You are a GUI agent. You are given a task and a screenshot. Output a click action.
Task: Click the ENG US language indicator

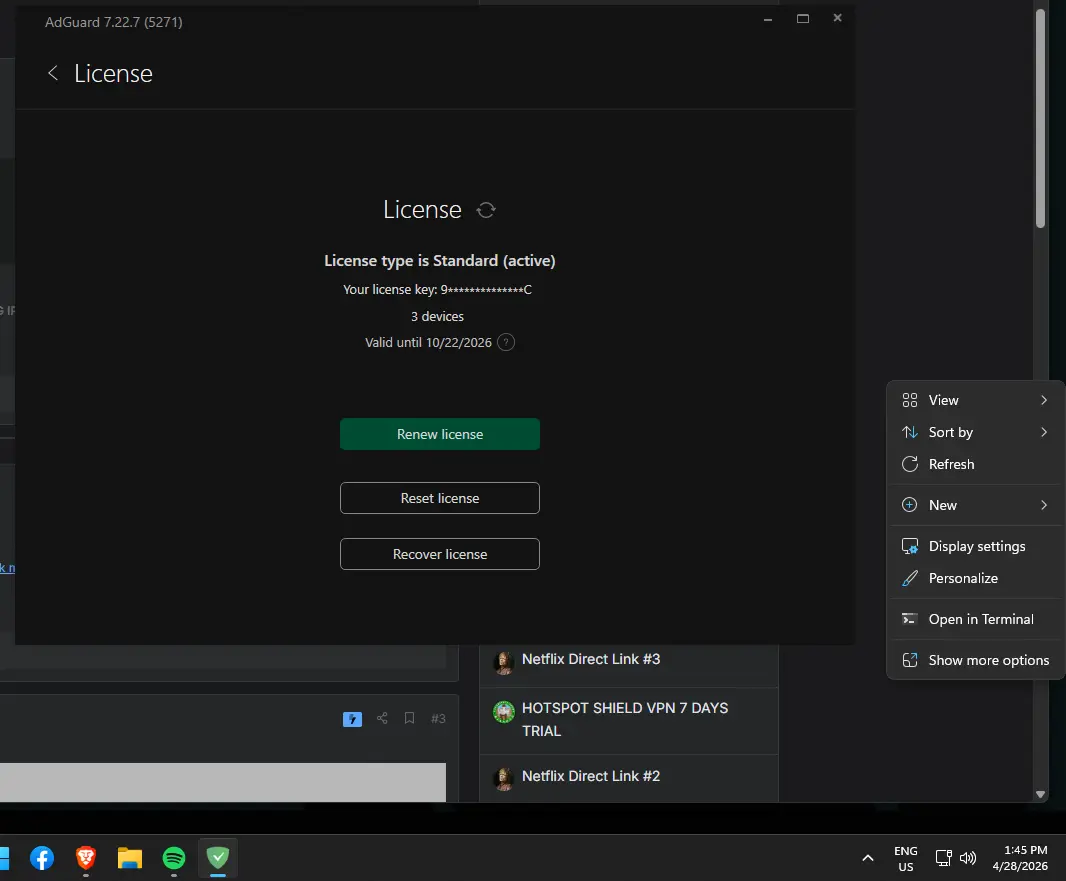[906, 859]
